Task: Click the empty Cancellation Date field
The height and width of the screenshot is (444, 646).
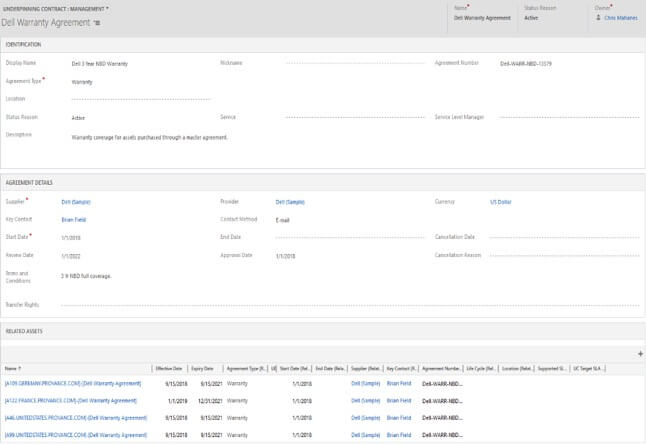Action: [x=564, y=238]
